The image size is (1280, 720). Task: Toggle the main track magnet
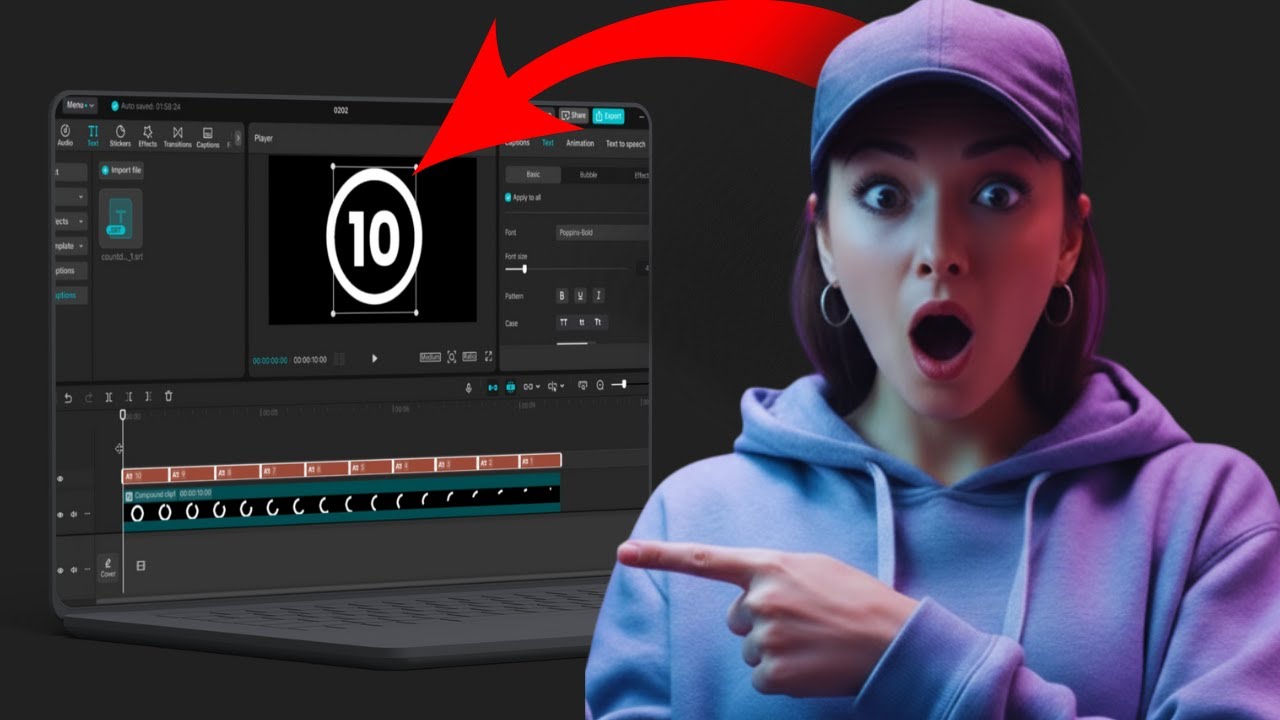491,387
